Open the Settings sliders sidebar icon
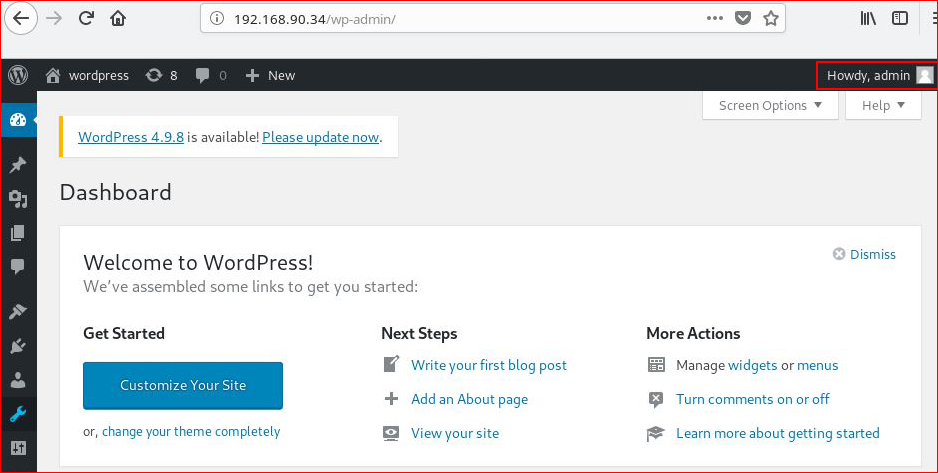This screenshot has height=473, width=938. (18, 448)
